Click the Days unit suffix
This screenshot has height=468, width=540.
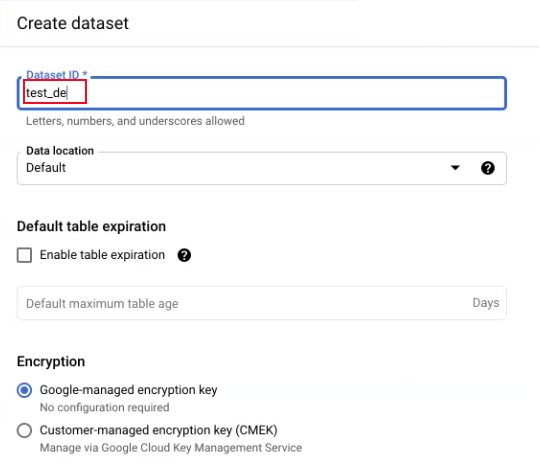486,303
